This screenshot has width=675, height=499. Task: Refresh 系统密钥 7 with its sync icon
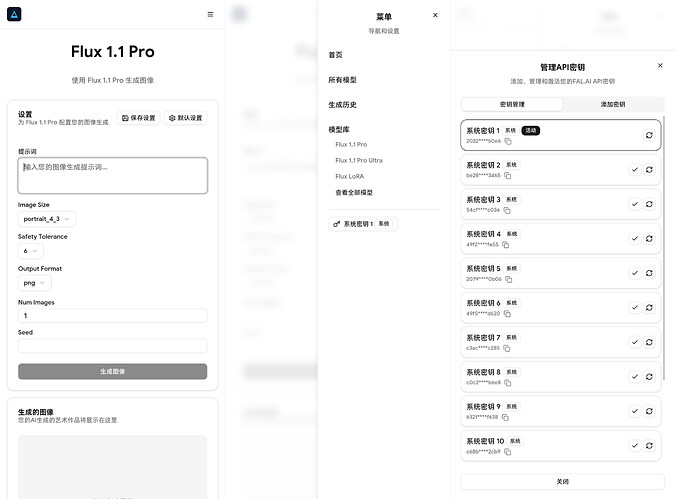[x=649, y=342]
